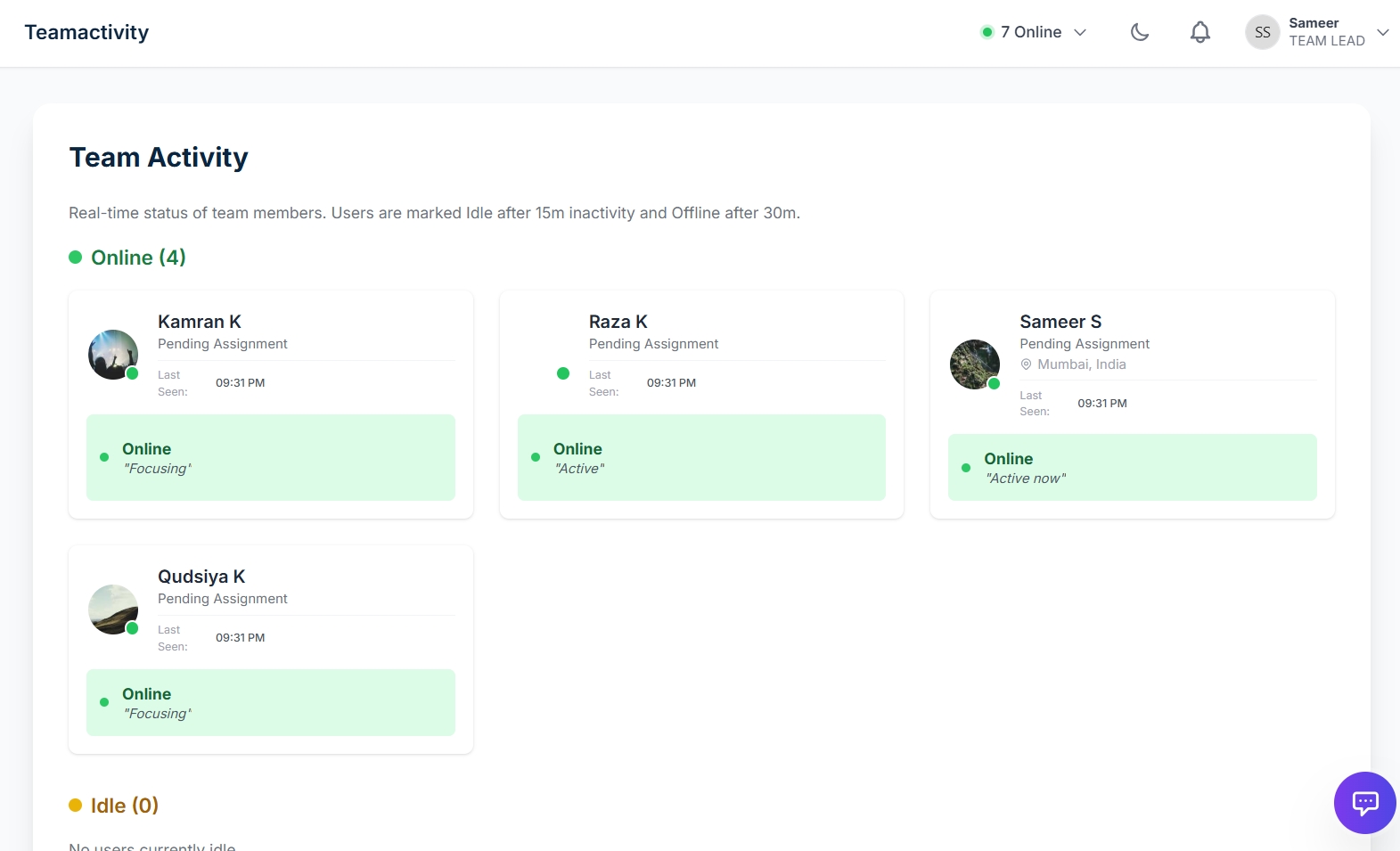This screenshot has height=851, width=1400.
Task: Open Raza K's name on card
Action: click(x=618, y=322)
